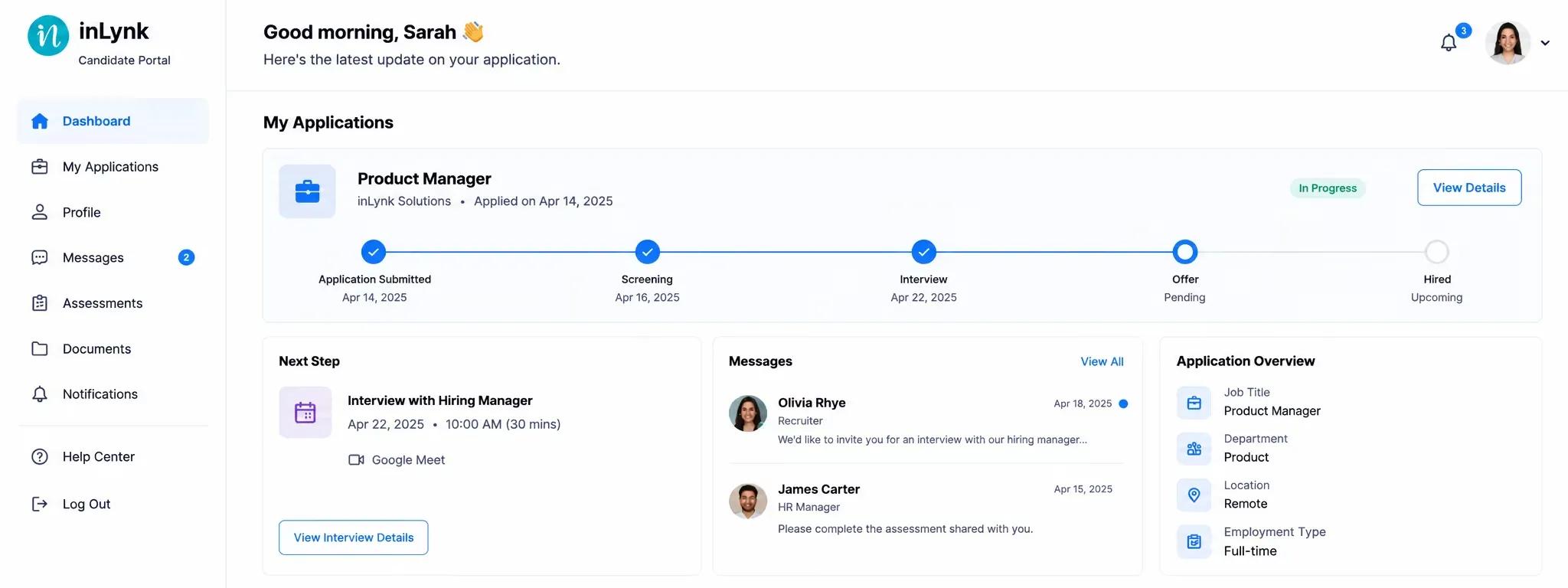Click the Interview with Hiring Manager title

tap(440, 400)
